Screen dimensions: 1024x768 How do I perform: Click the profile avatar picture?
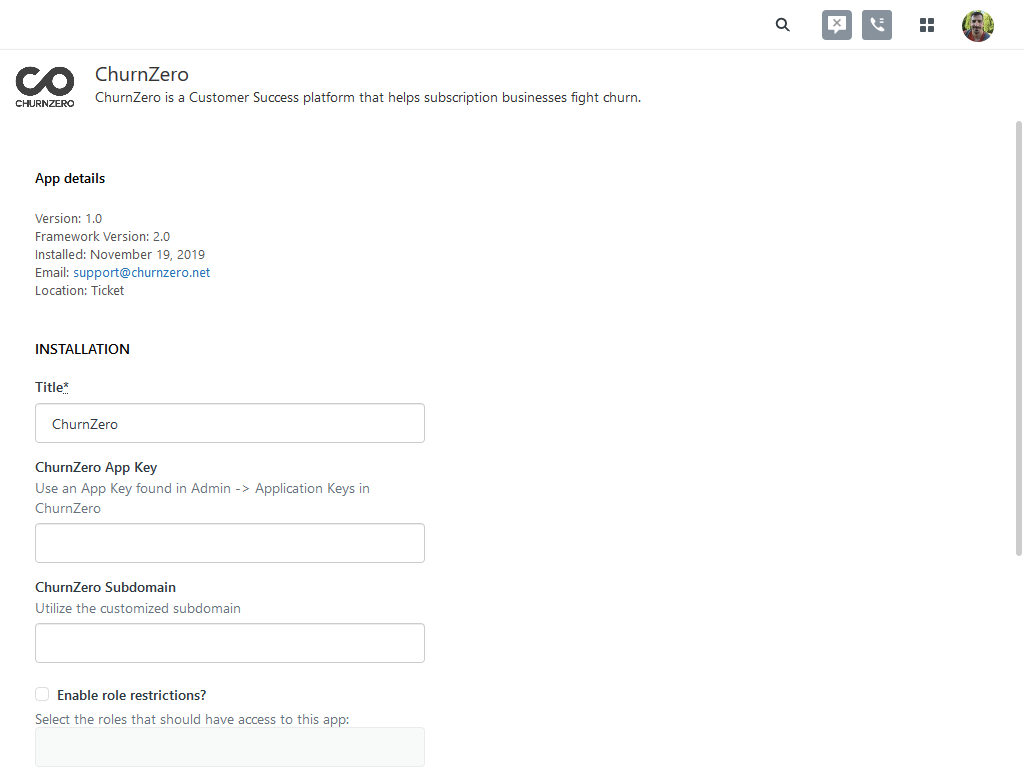tap(977, 25)
